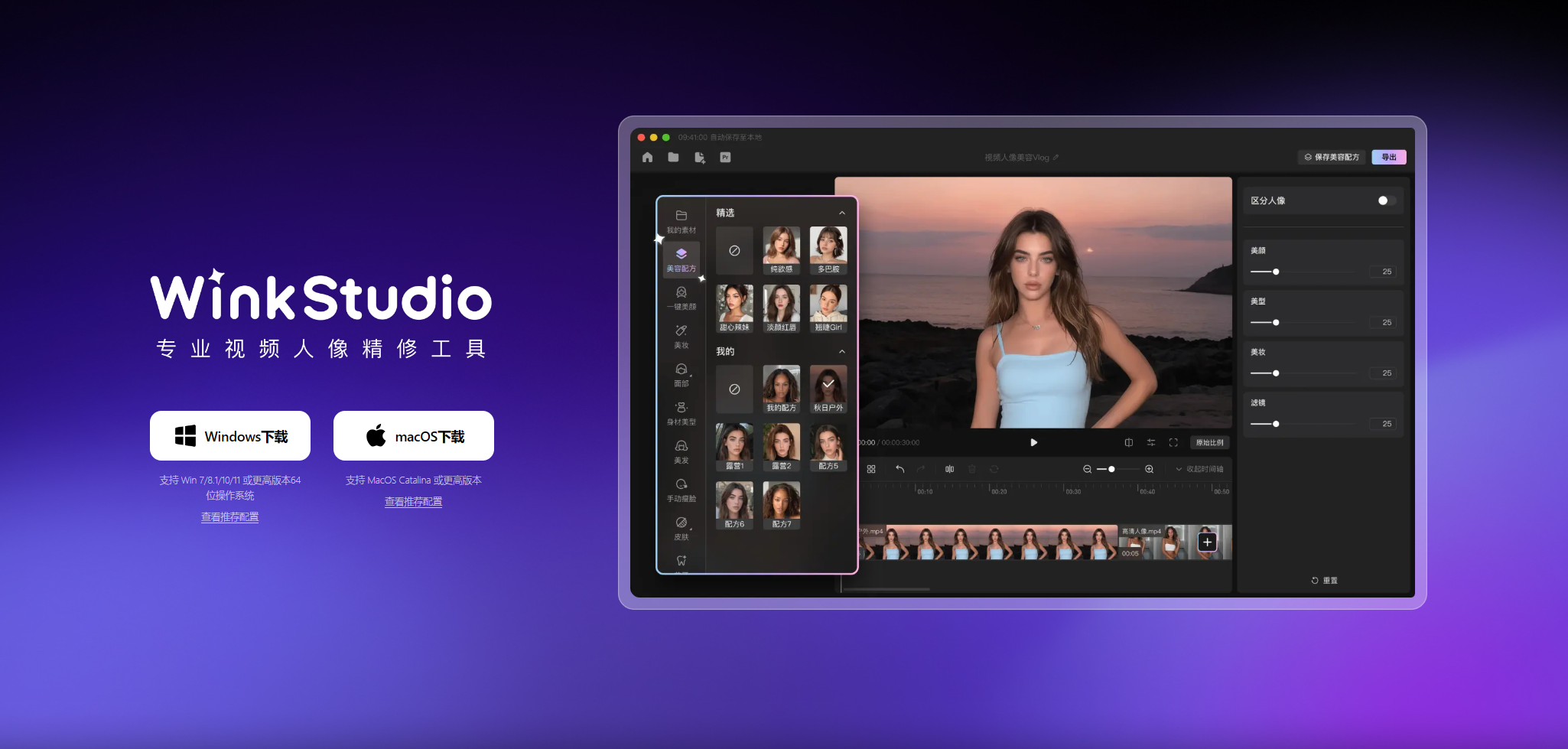Screen dimensions: 1568x749
Task: Select the 美容配方 sidebar tab
Action: point(681,259)
